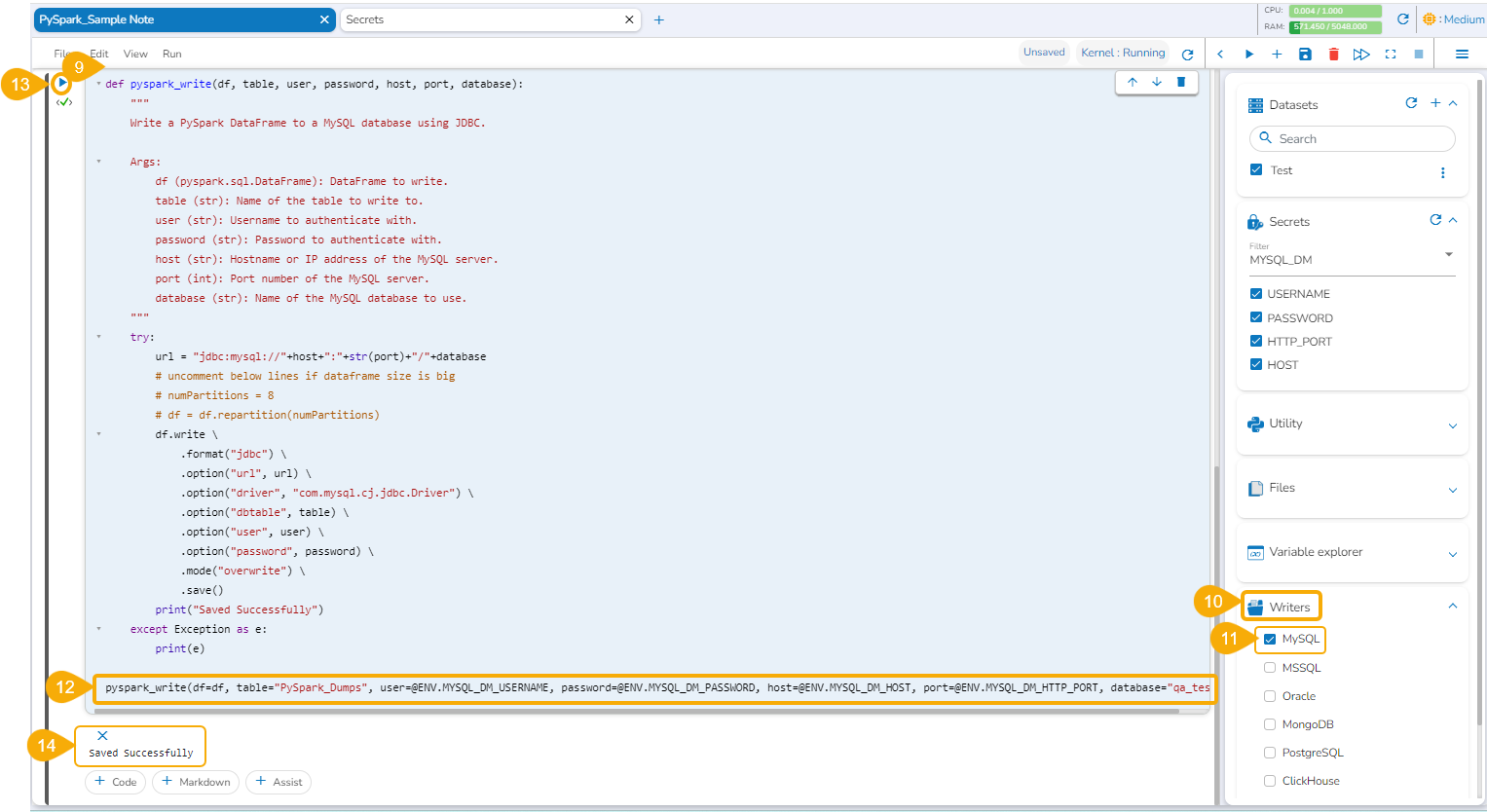Run the code cell with the play icon
This screenshot has width=1487, height=812.
[x=62, y=84]
